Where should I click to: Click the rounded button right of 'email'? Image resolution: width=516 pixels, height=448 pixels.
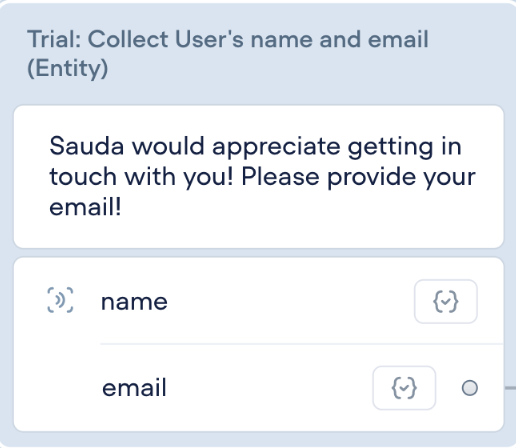(x=404, y=388)
